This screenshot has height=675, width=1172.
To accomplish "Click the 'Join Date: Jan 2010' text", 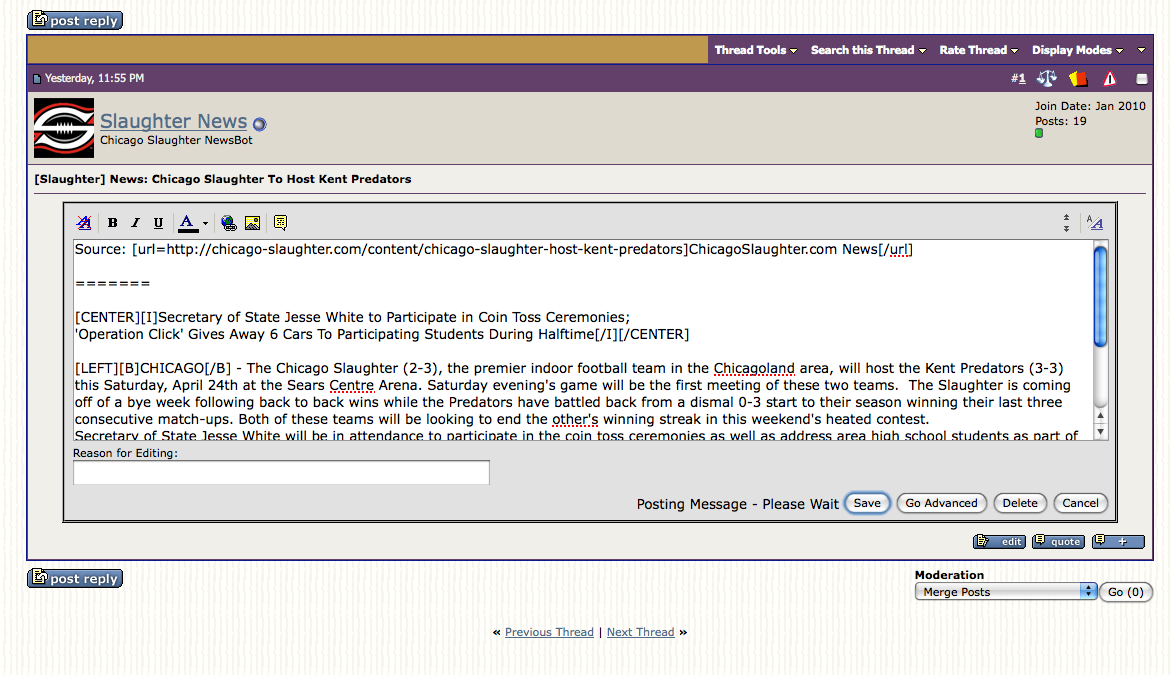I will [x=1090, y=106].
